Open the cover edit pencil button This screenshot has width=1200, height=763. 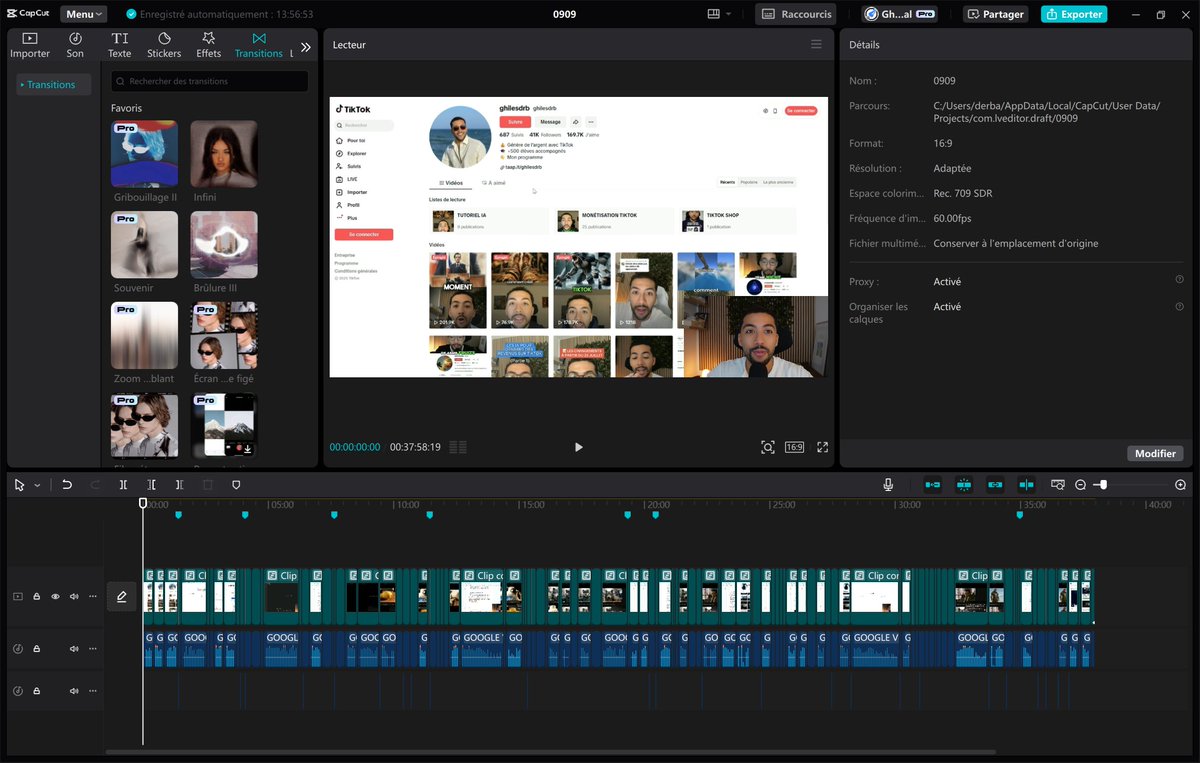[122, 596]
